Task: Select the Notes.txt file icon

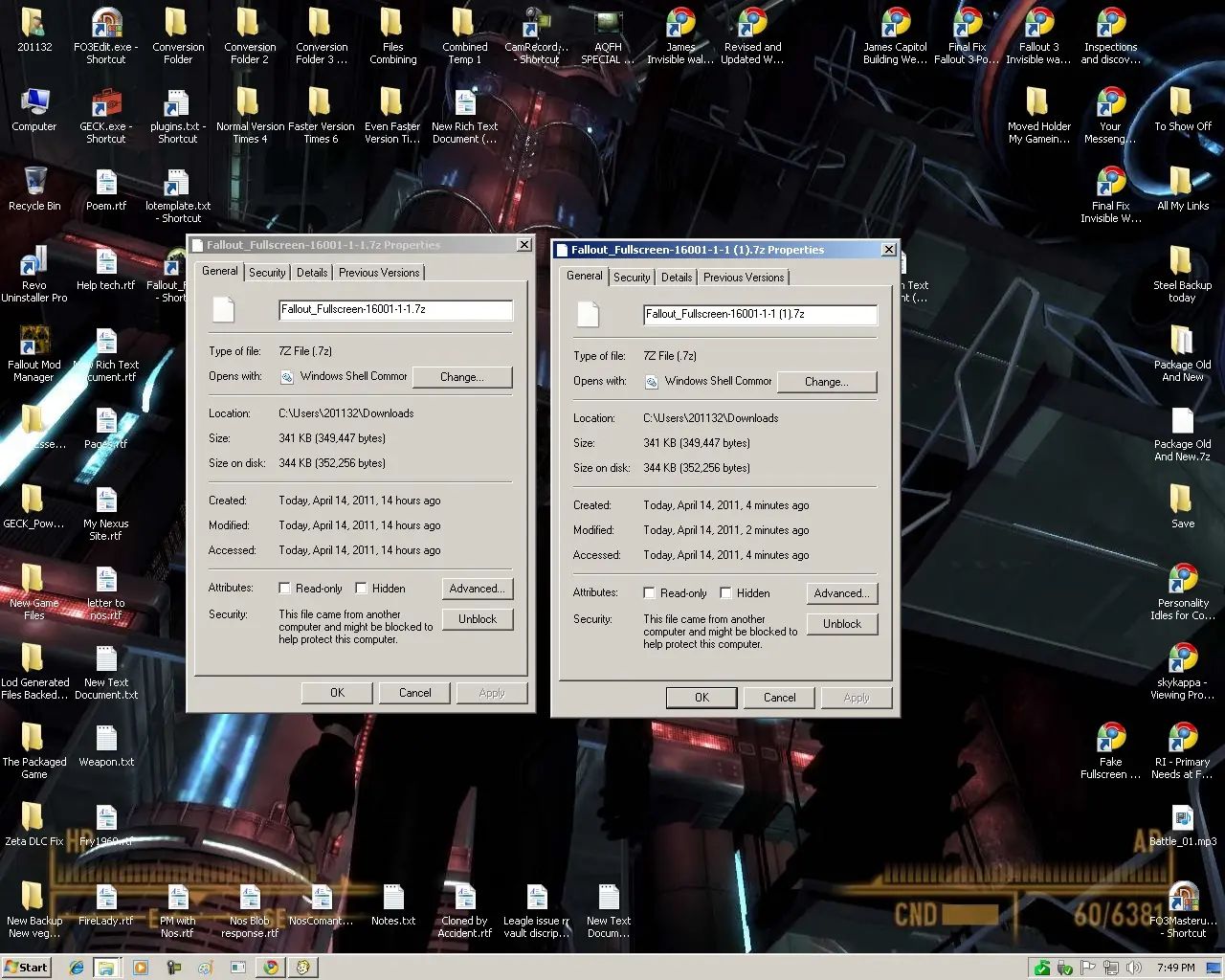Action: [x=393, y=898]
